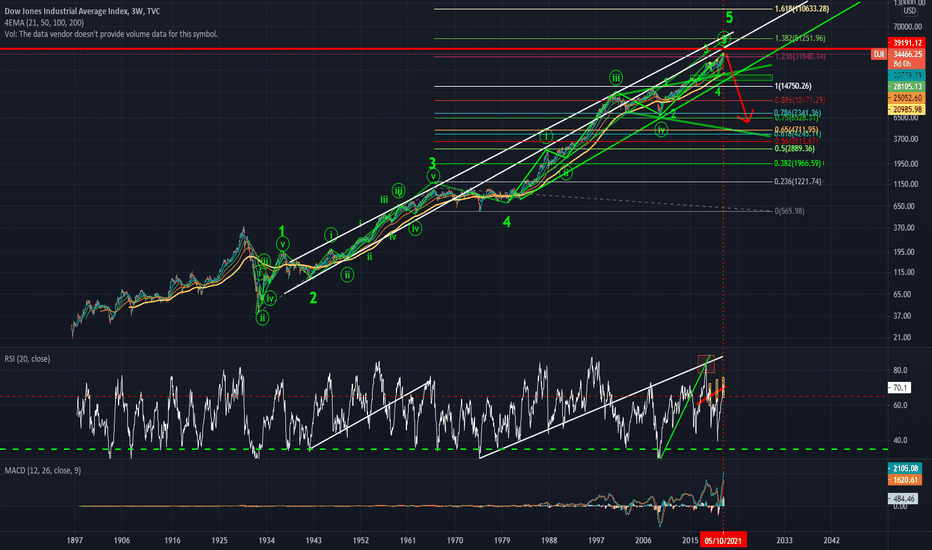
Task: Click the 0.382(1966.59) Fibonacci level label
Action: [798, 164]
